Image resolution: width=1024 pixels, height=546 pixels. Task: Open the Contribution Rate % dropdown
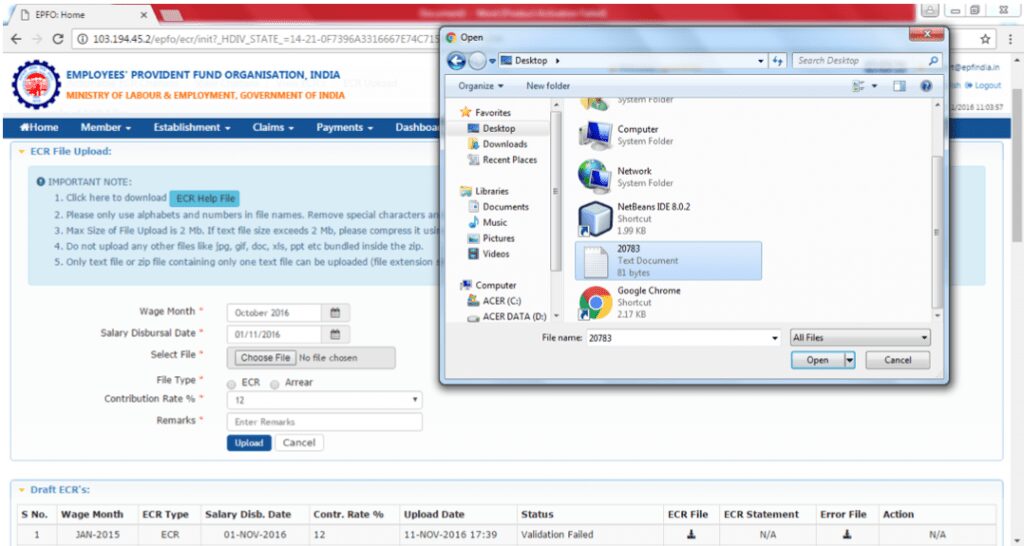coord(325,400)
